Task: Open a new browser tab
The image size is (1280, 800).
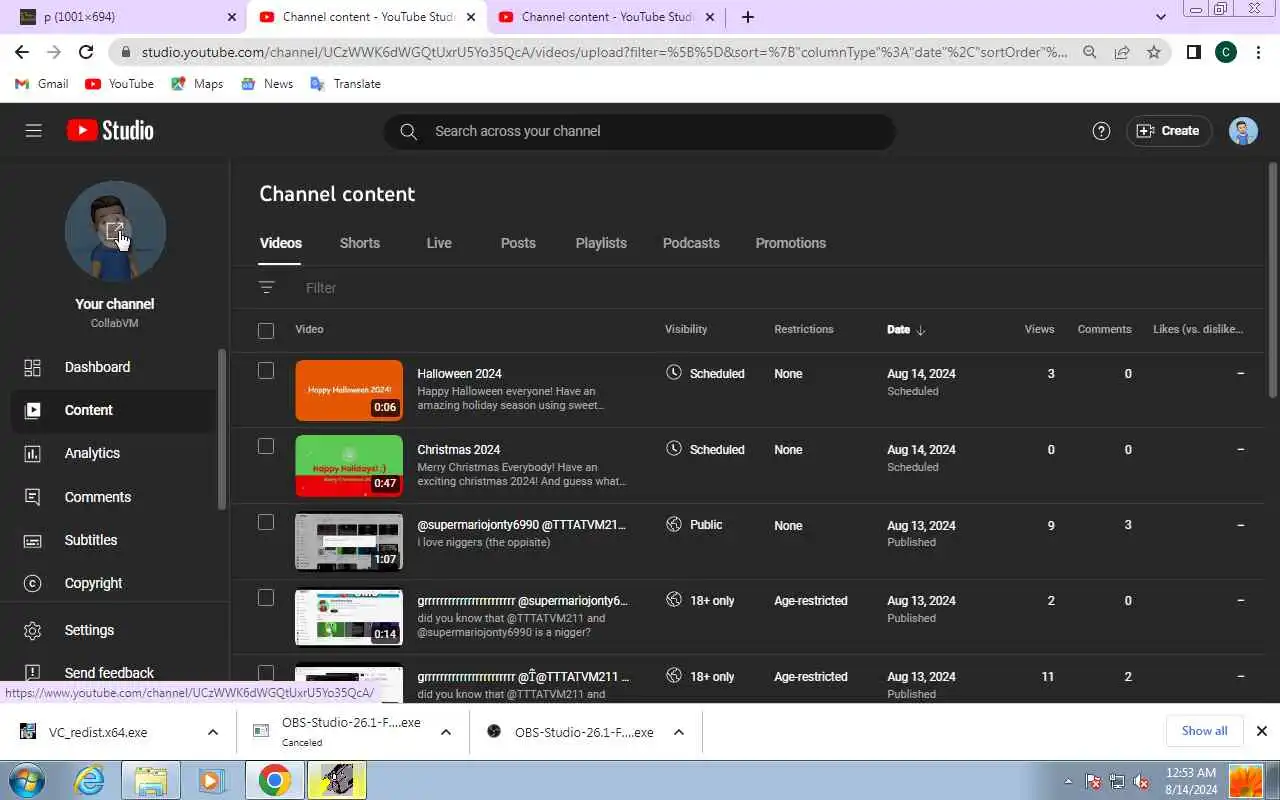Action: 748,17
